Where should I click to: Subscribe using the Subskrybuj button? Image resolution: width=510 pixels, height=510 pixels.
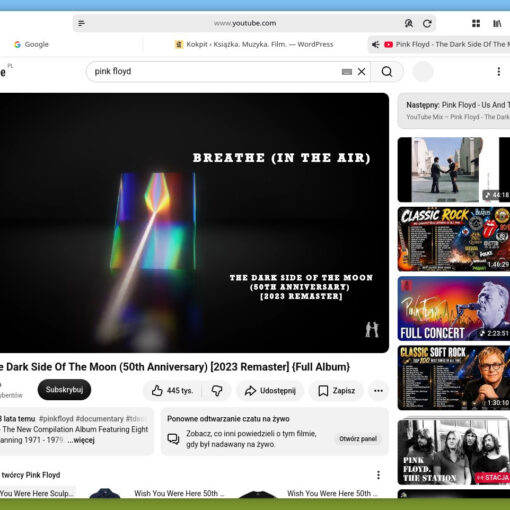pos(64,389)
